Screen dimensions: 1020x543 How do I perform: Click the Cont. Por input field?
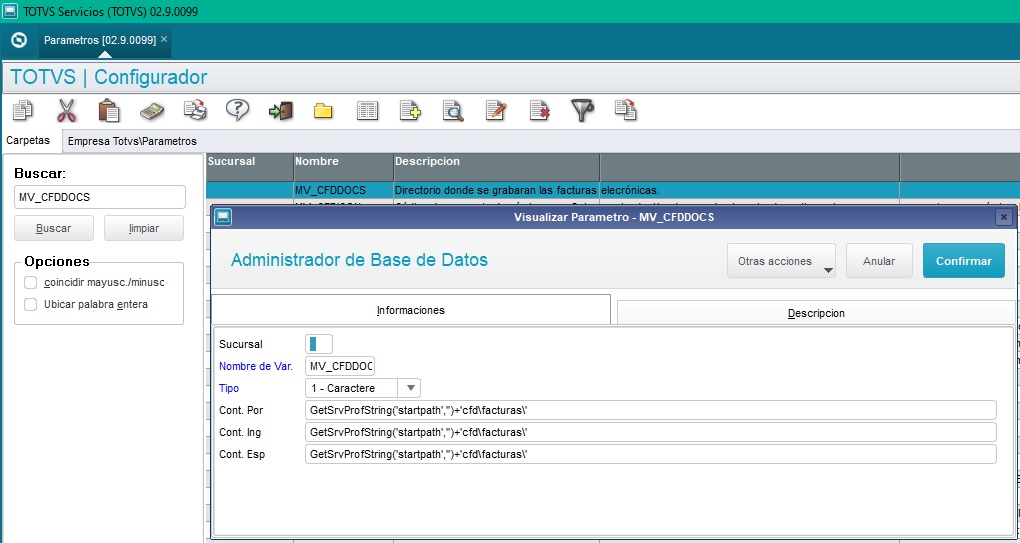(x=651, y=410)
